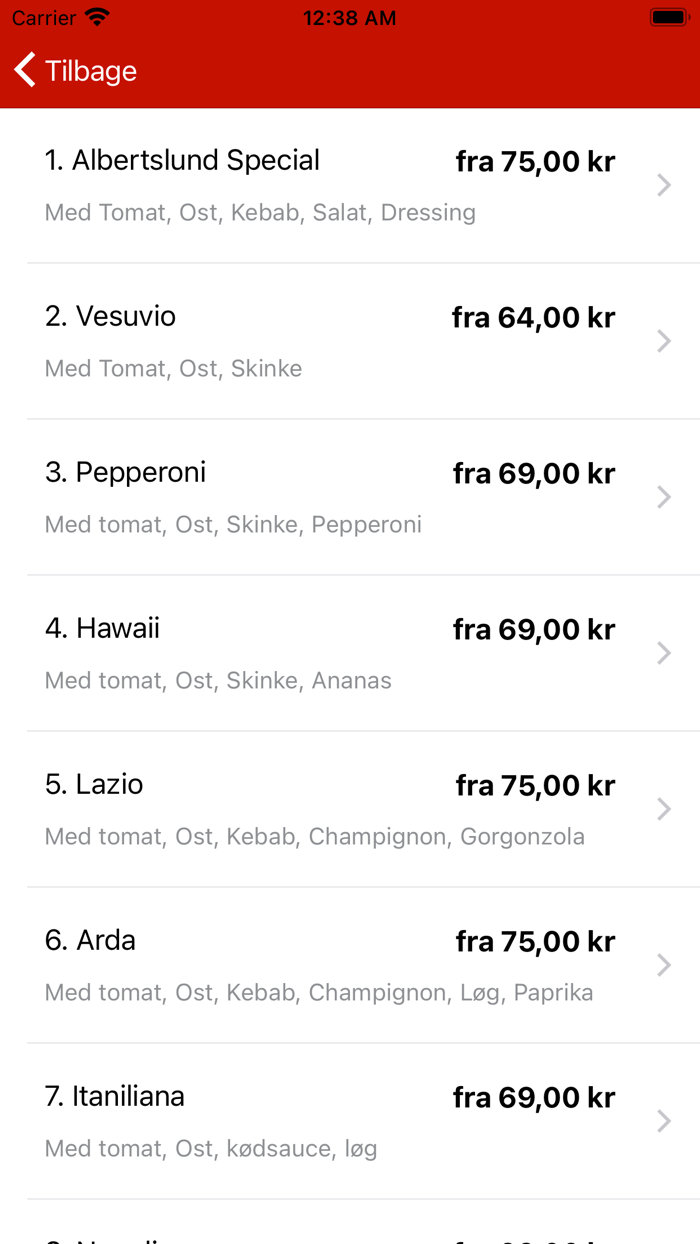Select 1. Albertslund Special menu item
The height and width of the screenshot is (1244, 700).
point(182,160)
